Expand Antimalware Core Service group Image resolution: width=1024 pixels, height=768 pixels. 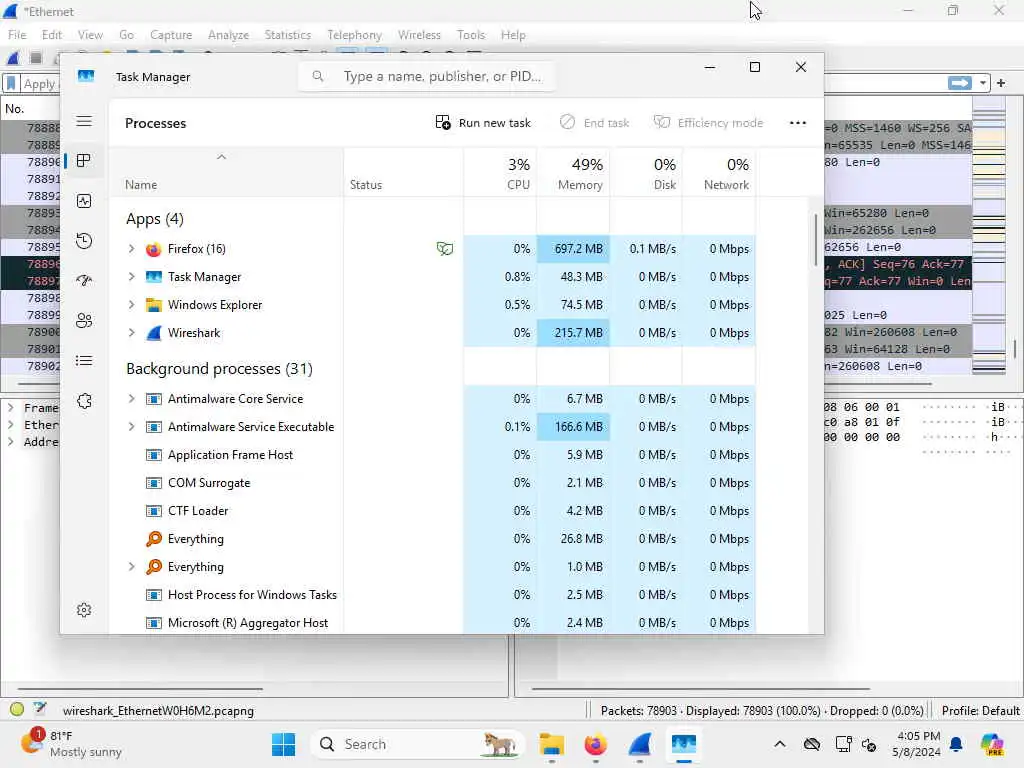coord(131,399)
